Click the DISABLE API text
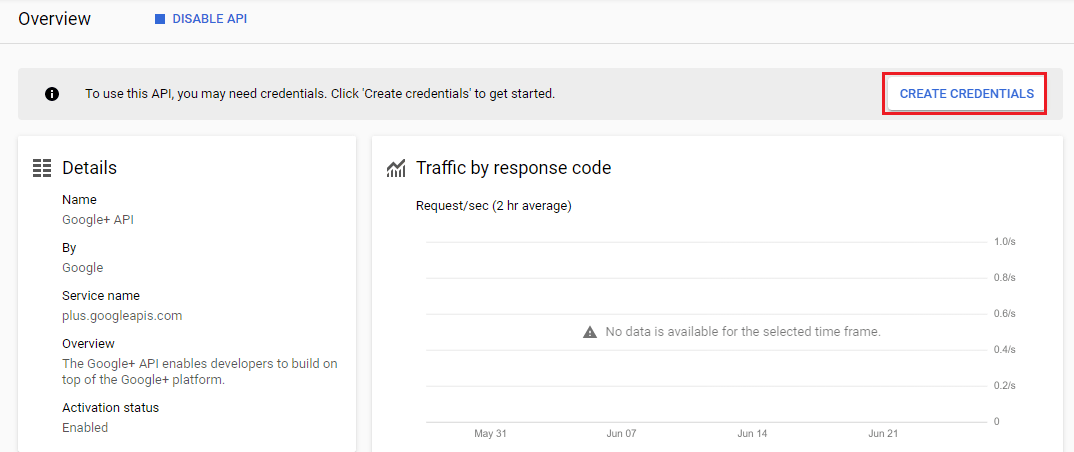1074x452 pixels. pyautogui.click(x=210, y=19)
